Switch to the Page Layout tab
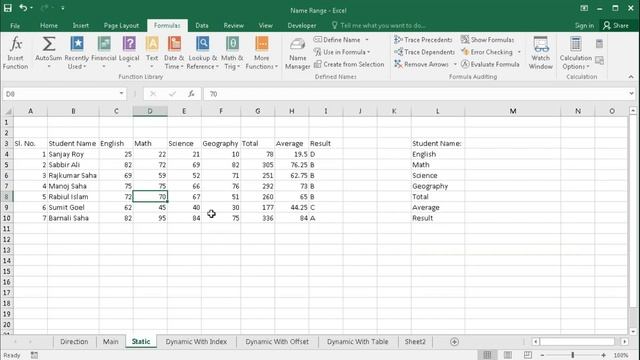The width and height of the screenshot is (640, 360). click(x=121, y=25)
